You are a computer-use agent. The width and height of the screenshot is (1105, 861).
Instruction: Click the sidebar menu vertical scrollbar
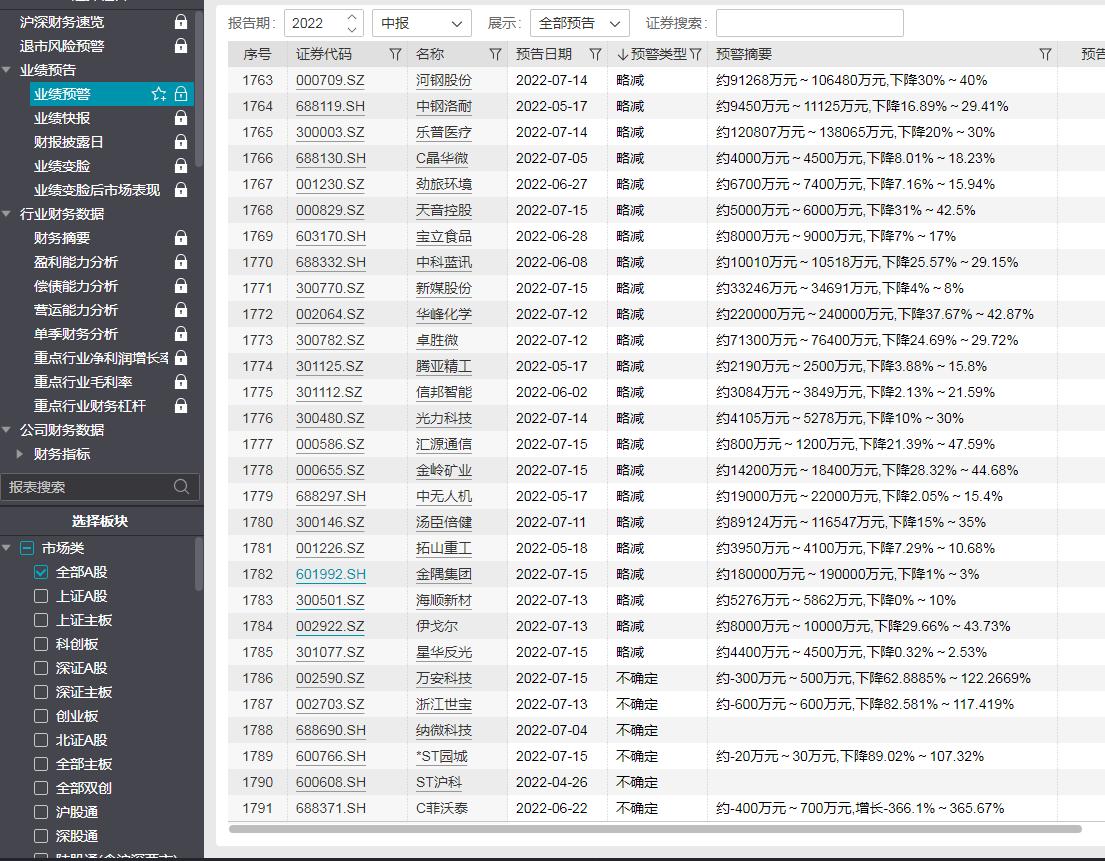pyautogui.click(x=199, y=88)
